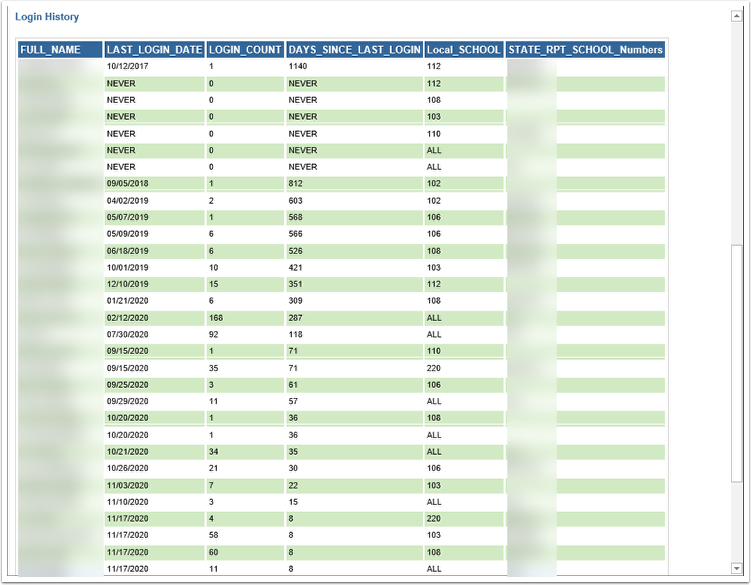Click the STATE_RPT_SCHOOL_Numbers column header
This screenshot has width=751, height=585.
pyautogui.click(x=585, y=50)
